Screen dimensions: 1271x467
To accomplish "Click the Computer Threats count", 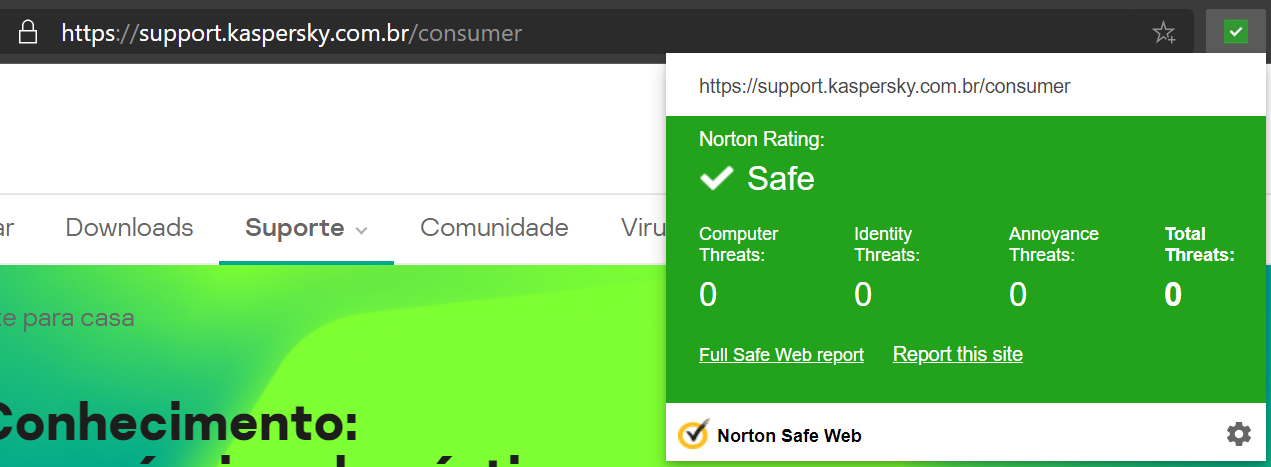I will coord(708,295).
